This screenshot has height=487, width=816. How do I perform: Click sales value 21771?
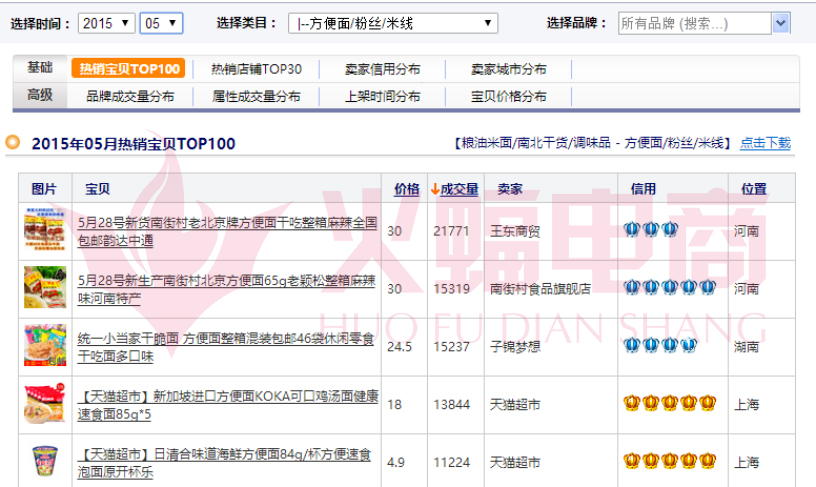(x=451, y=231)
